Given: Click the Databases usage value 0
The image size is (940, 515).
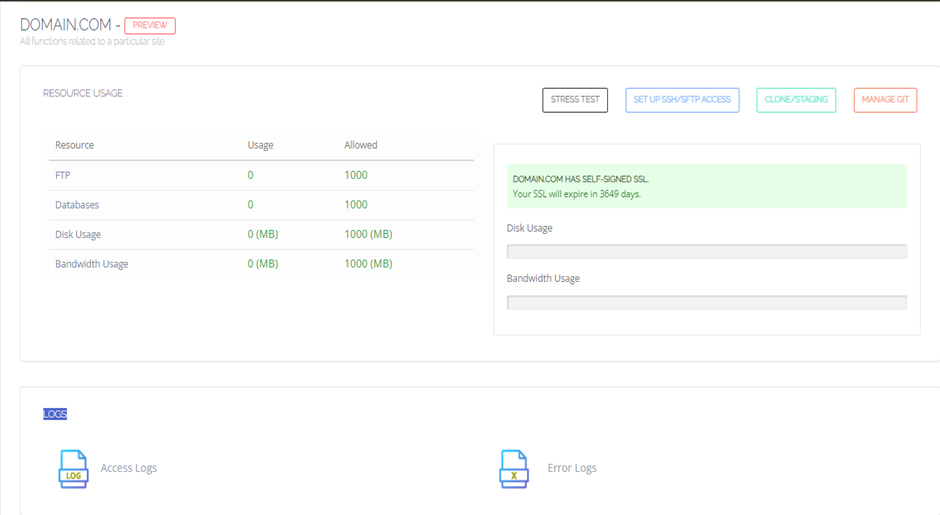Looking at the screenshot, I should point(251,204).
